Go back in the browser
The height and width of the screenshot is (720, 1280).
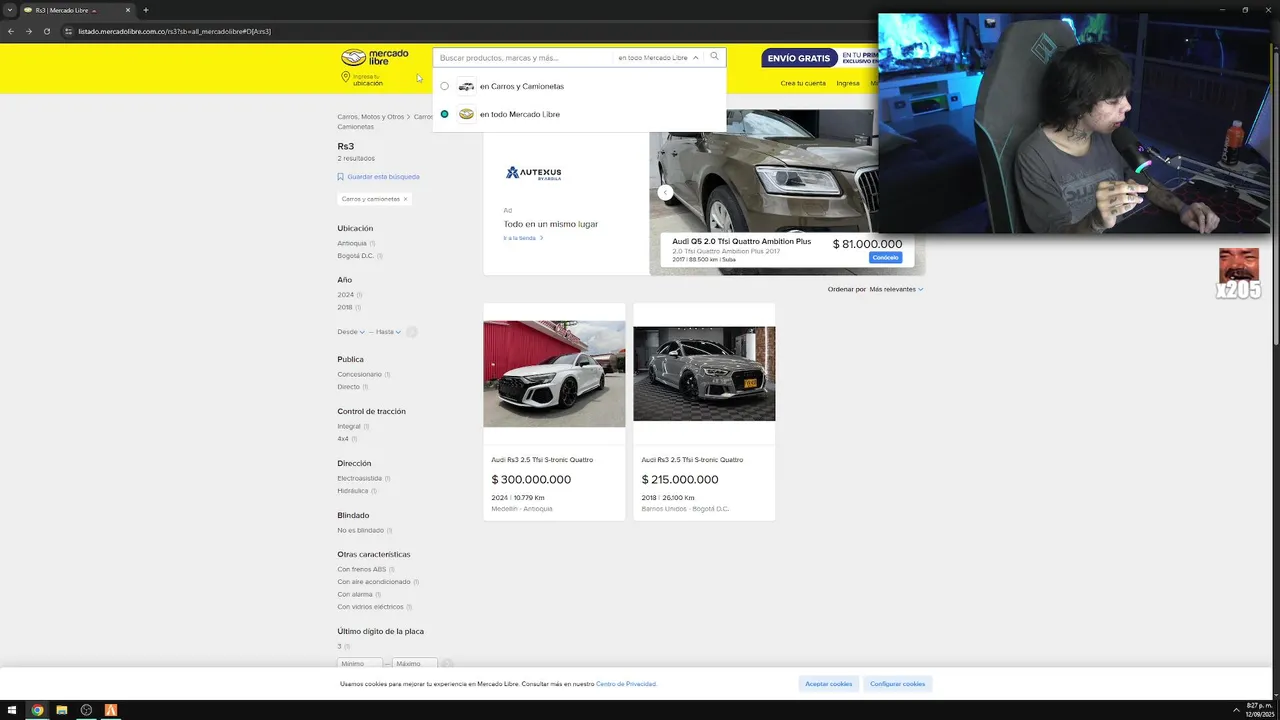click(11, 31)
